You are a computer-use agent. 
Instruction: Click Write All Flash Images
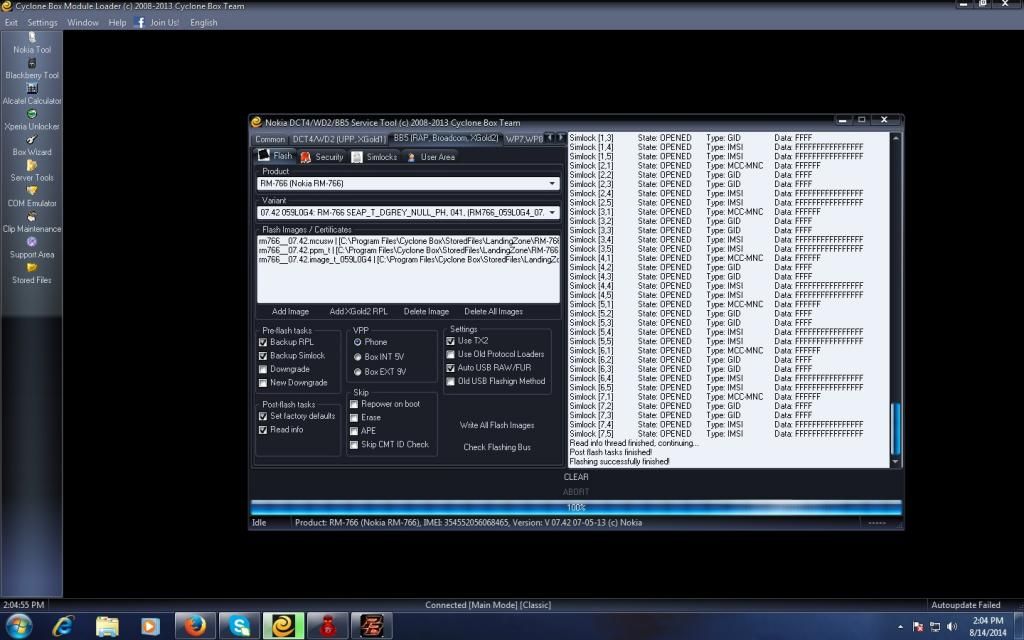(497, 425)
